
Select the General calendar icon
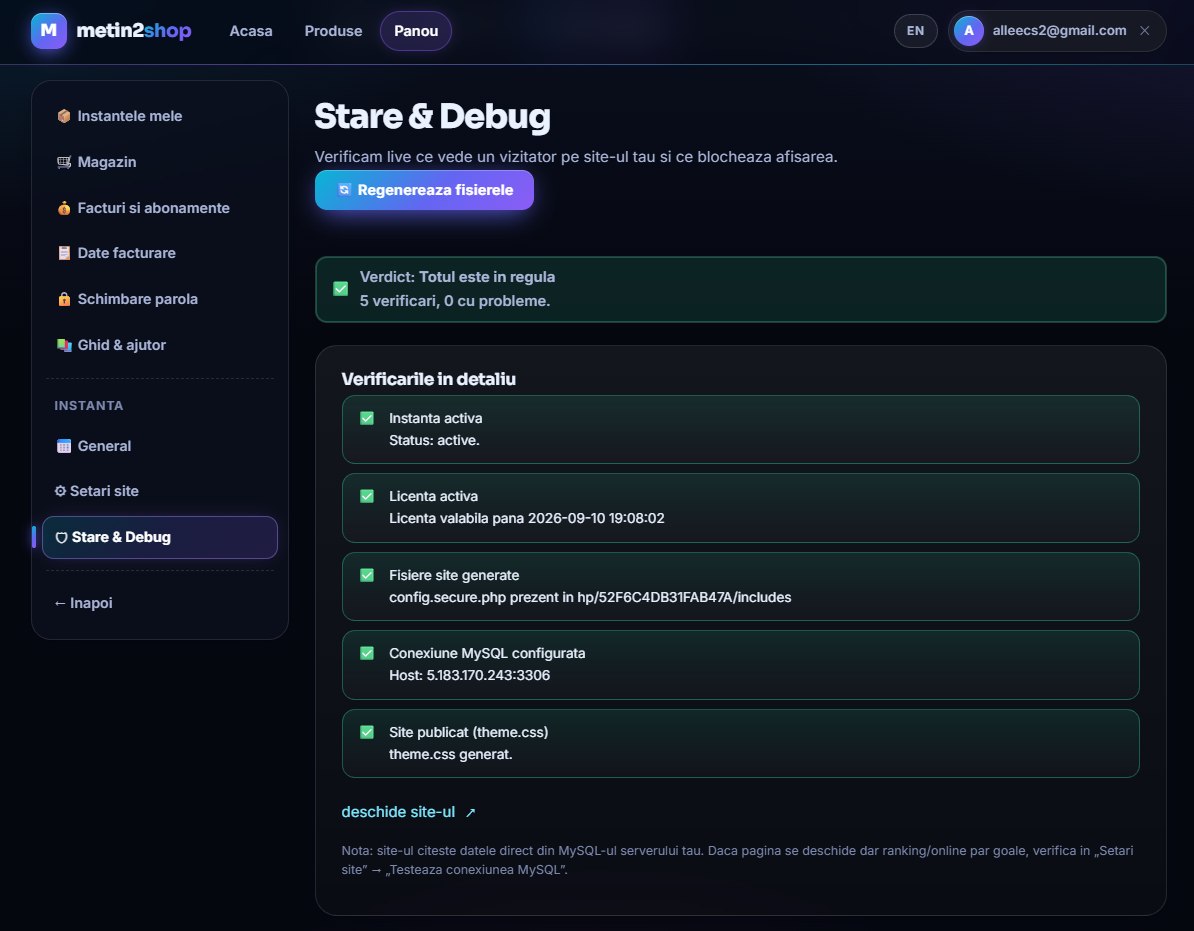[64, 446]
